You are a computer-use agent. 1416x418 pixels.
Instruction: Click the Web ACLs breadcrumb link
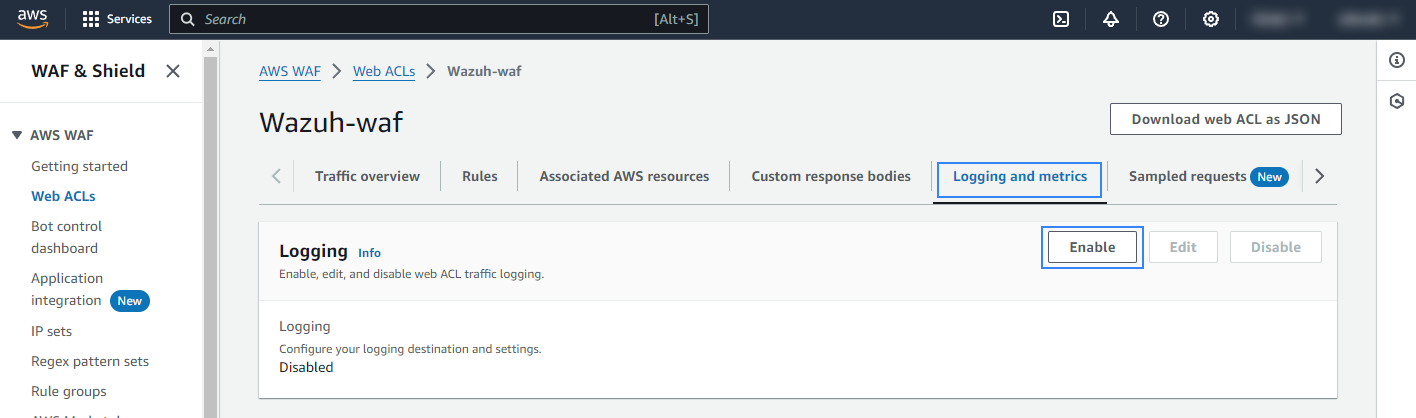coord(384,71)
